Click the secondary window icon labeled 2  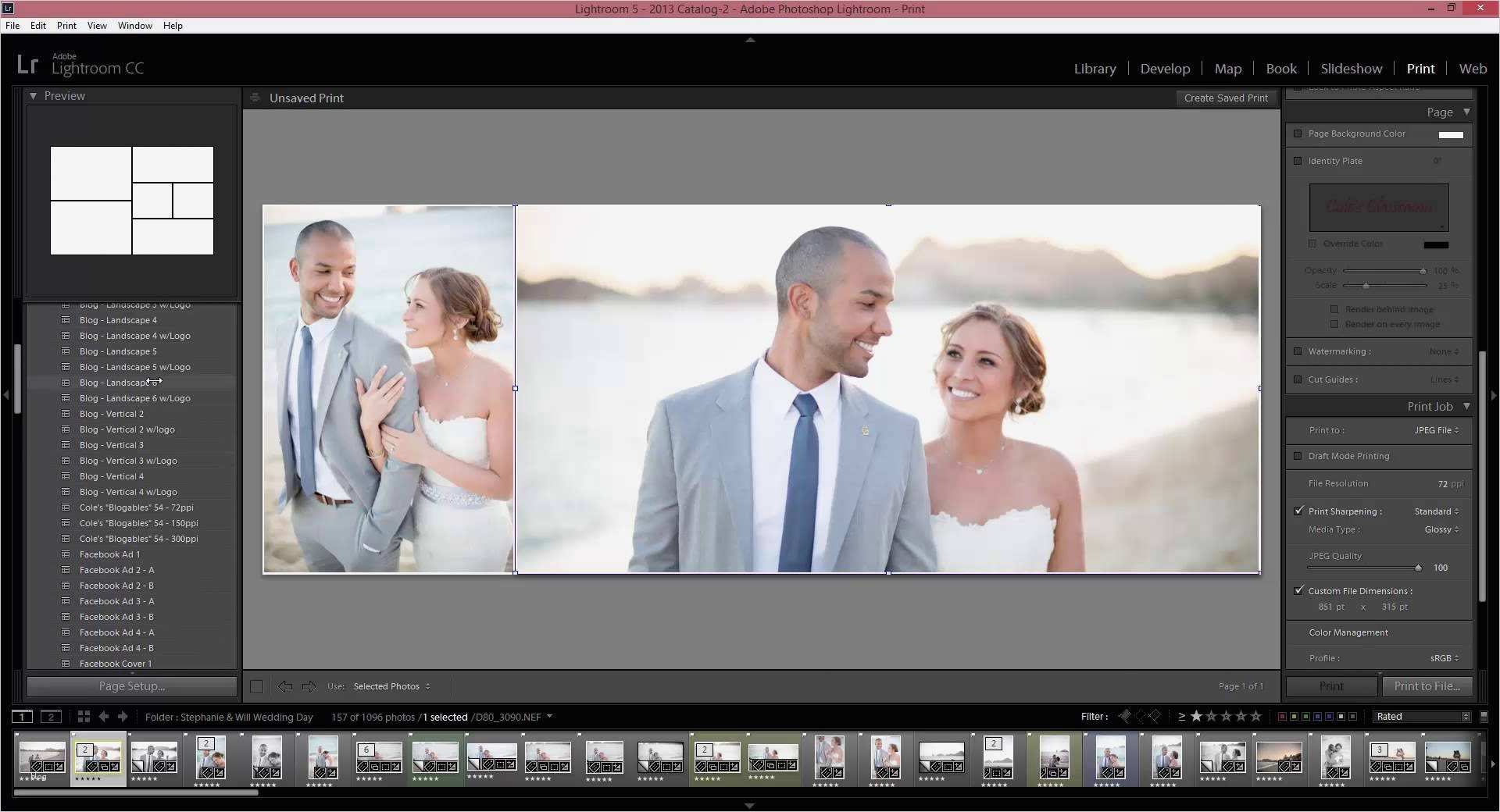click(x=51, y=717)
